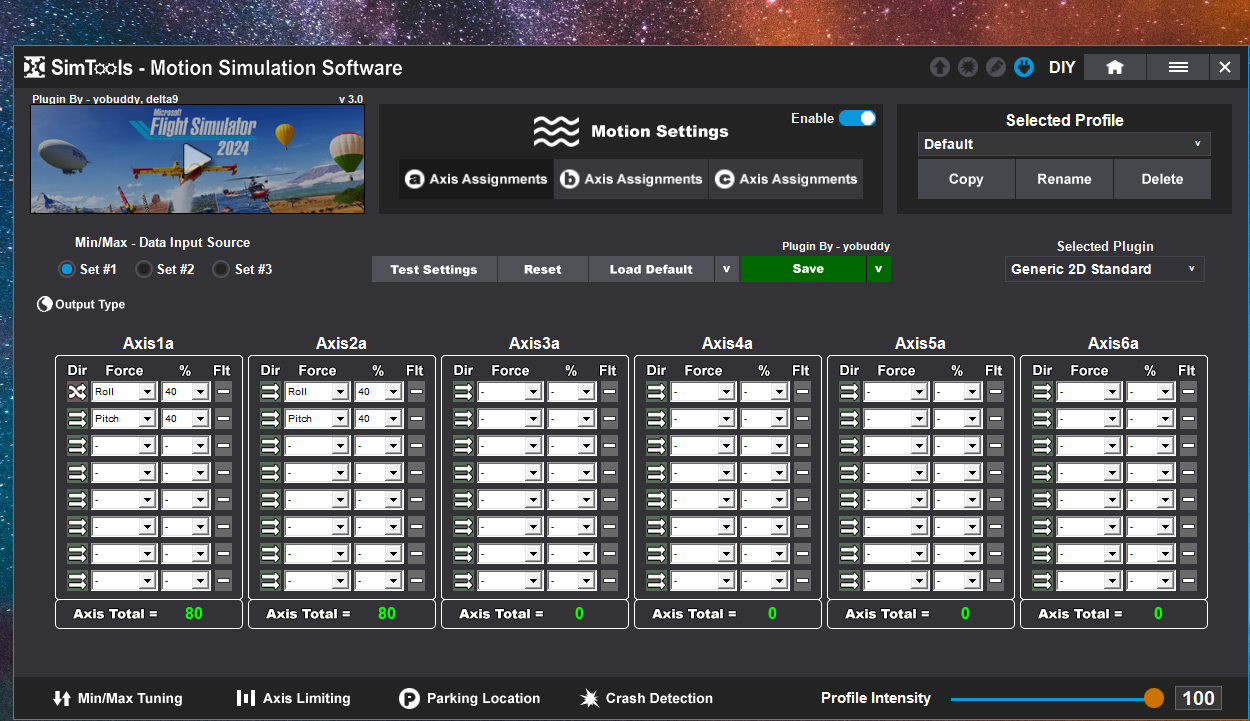Enable the Motion Settings toggle
The image size is (1250, 721).
858,118
